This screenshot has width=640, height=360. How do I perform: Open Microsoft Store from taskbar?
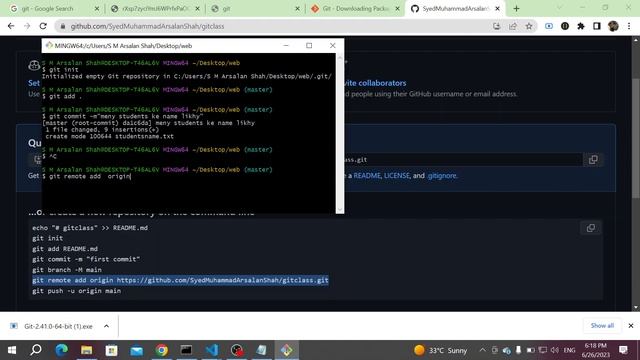point(111,350)
